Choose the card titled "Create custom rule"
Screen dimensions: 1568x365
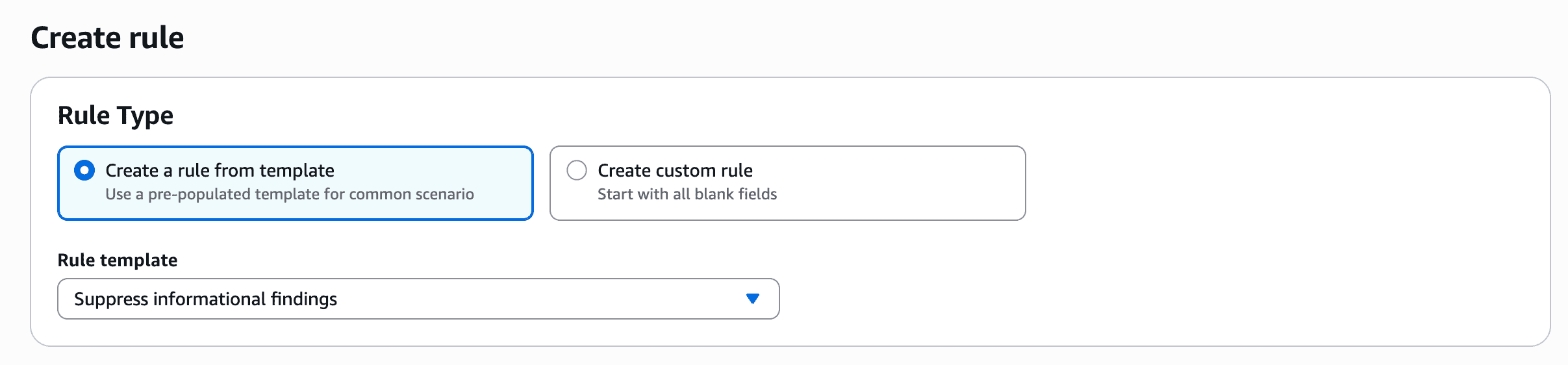coord(787,183)
